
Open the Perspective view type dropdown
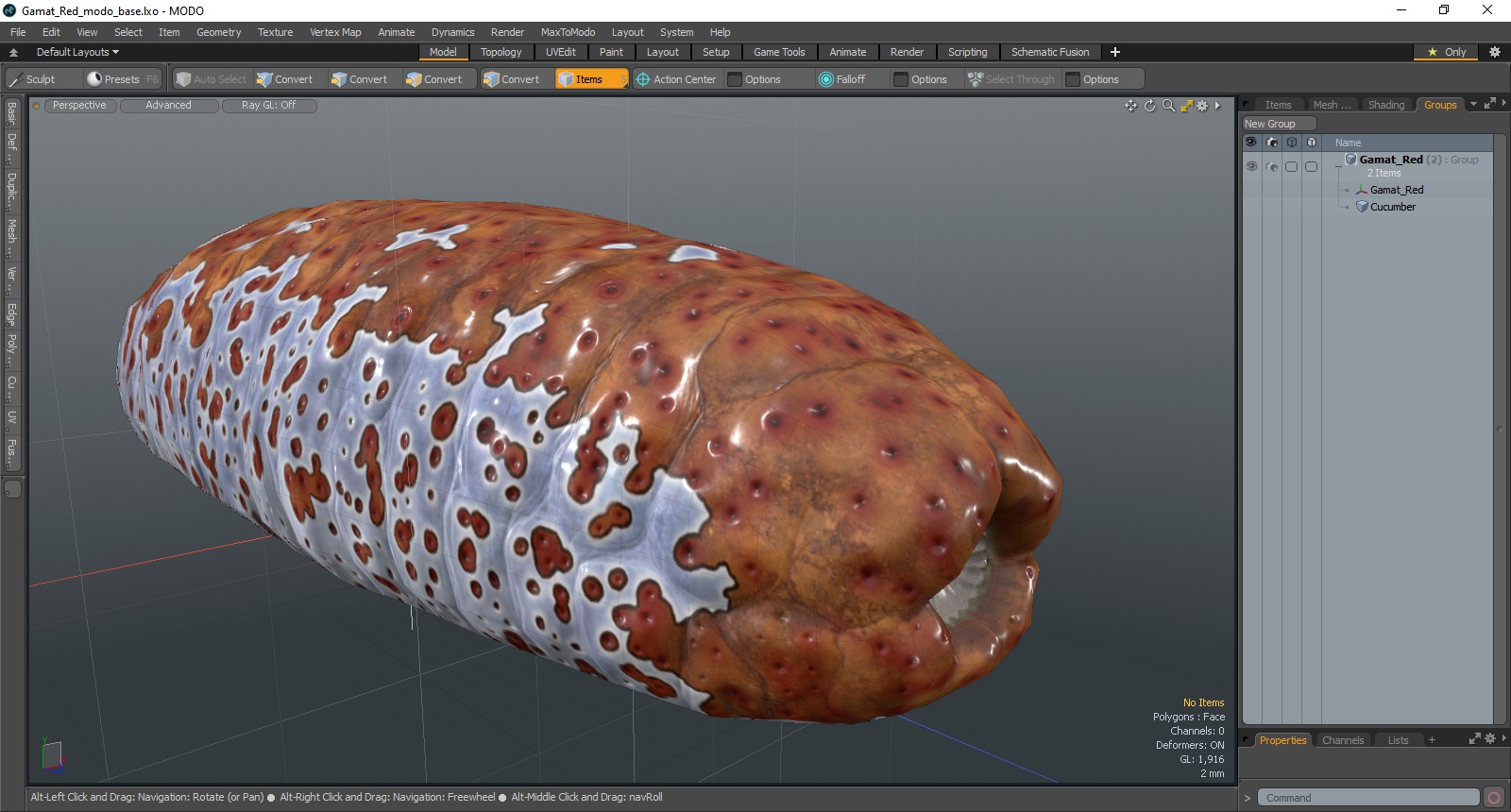79,106
